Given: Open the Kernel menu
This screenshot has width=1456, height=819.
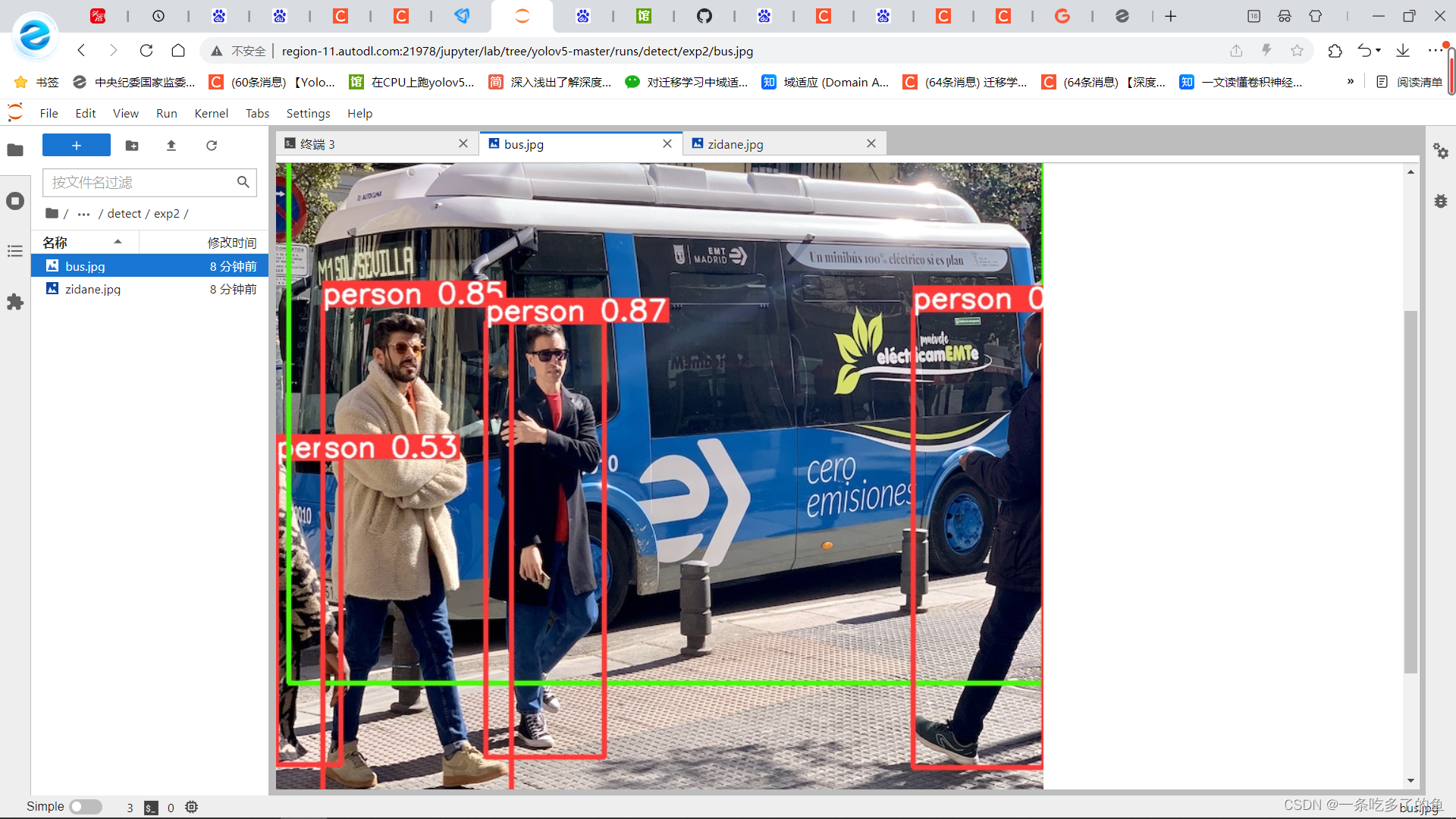Looking at the screenshot, I should [x=211, y=113].
